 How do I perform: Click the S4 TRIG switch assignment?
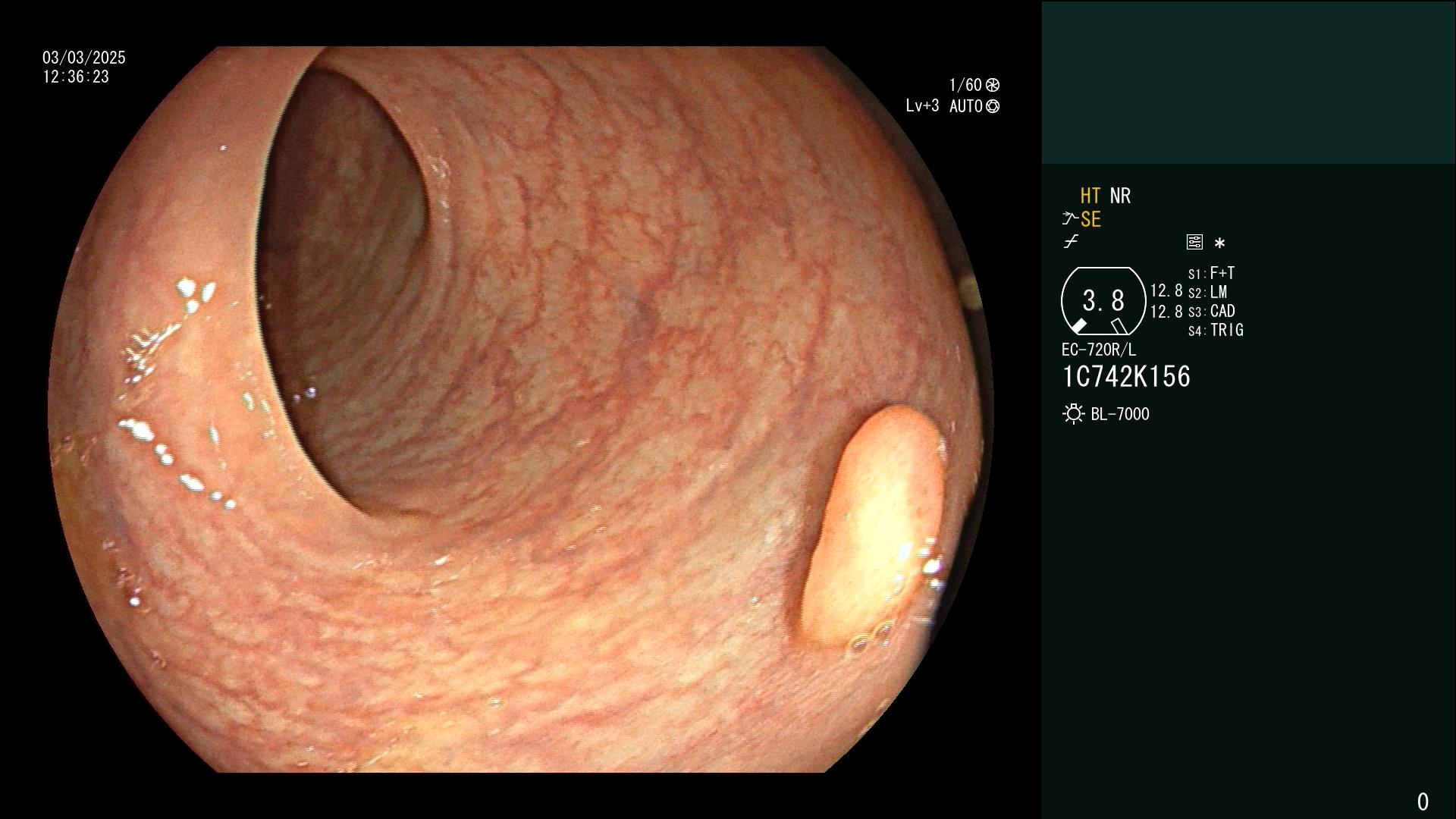click(1216, 330)
